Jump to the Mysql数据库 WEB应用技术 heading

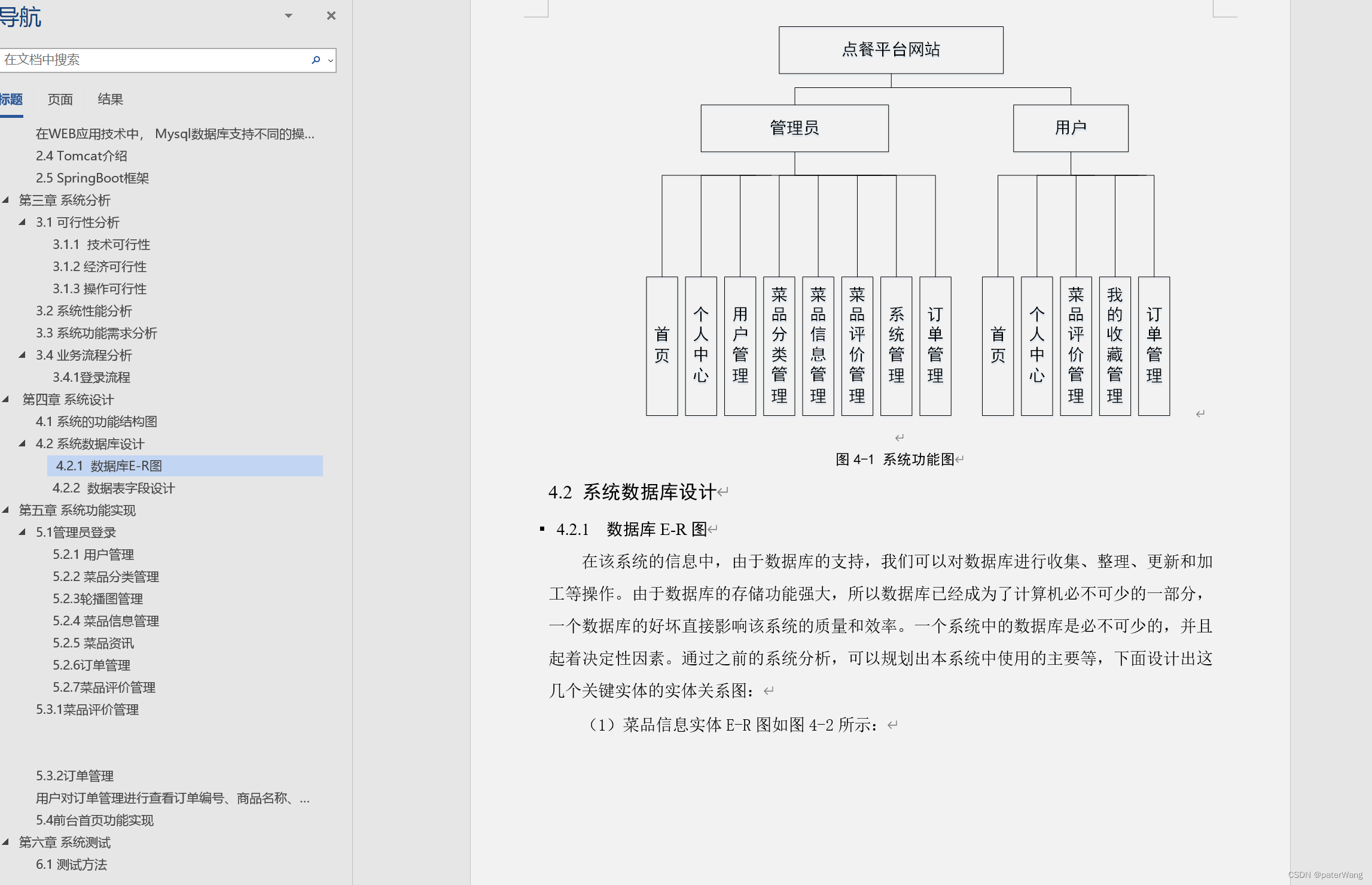(175, 133)
